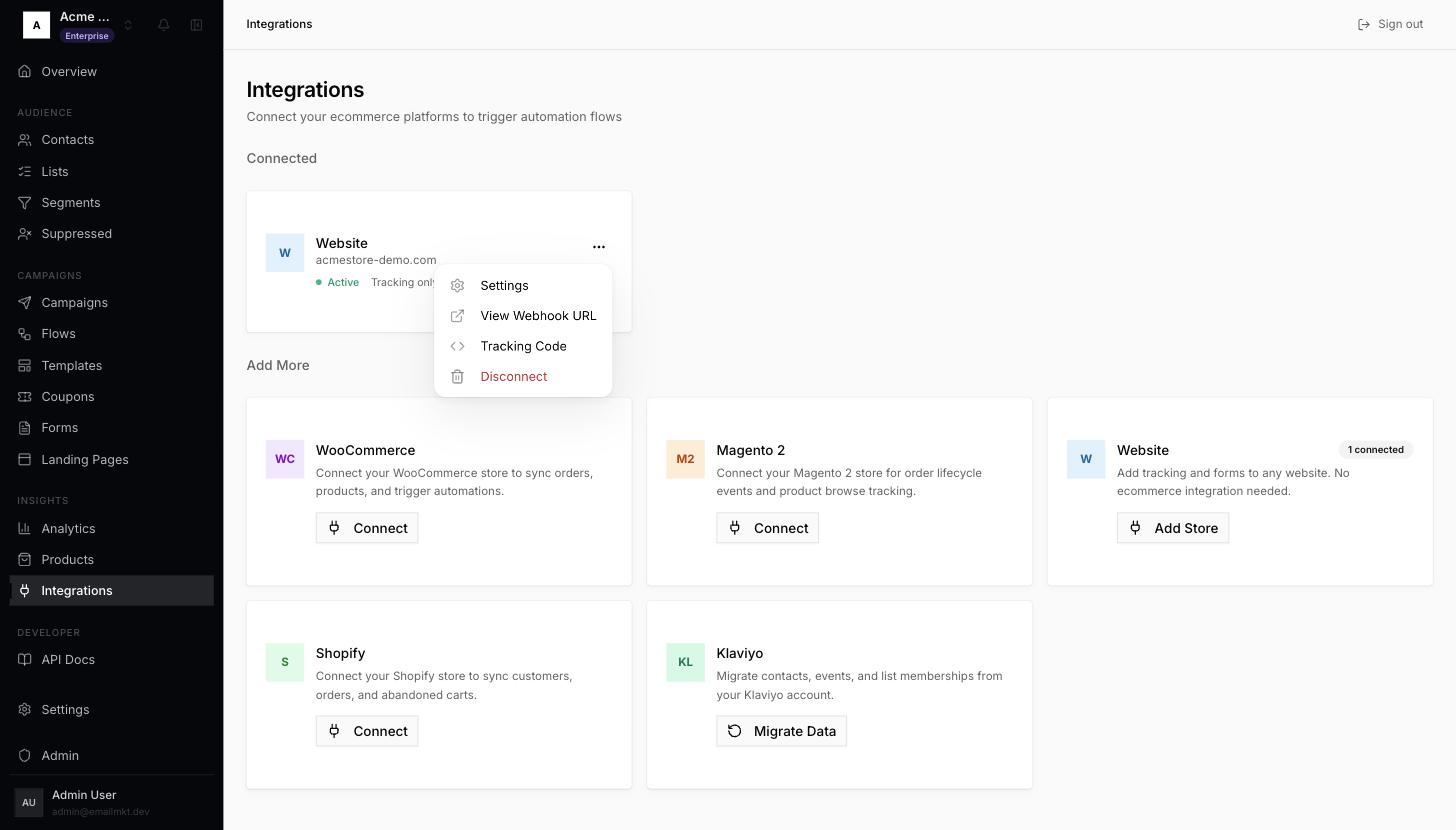This screenshot has height=830, width=1456.
Task: Open the Website card three-dot menu
Action: [598, 246]
